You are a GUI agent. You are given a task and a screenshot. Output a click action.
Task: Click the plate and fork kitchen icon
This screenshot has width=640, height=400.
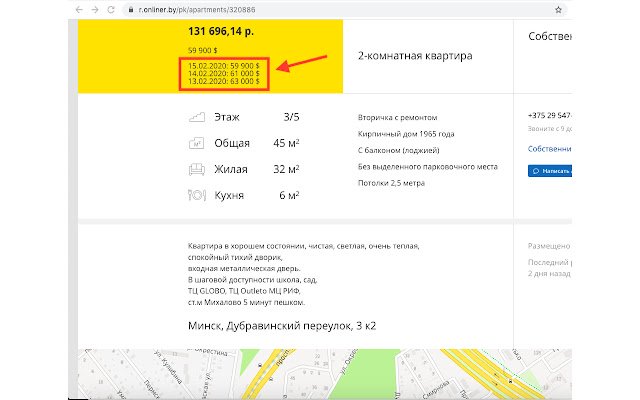(197, 196)
